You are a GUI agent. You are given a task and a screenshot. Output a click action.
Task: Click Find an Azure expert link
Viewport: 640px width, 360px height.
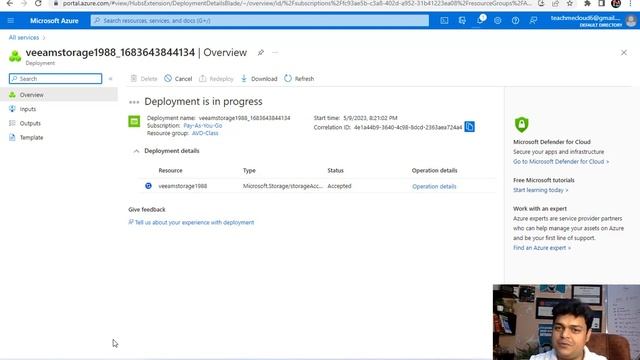pyautogui.click(x=542, y=248)
